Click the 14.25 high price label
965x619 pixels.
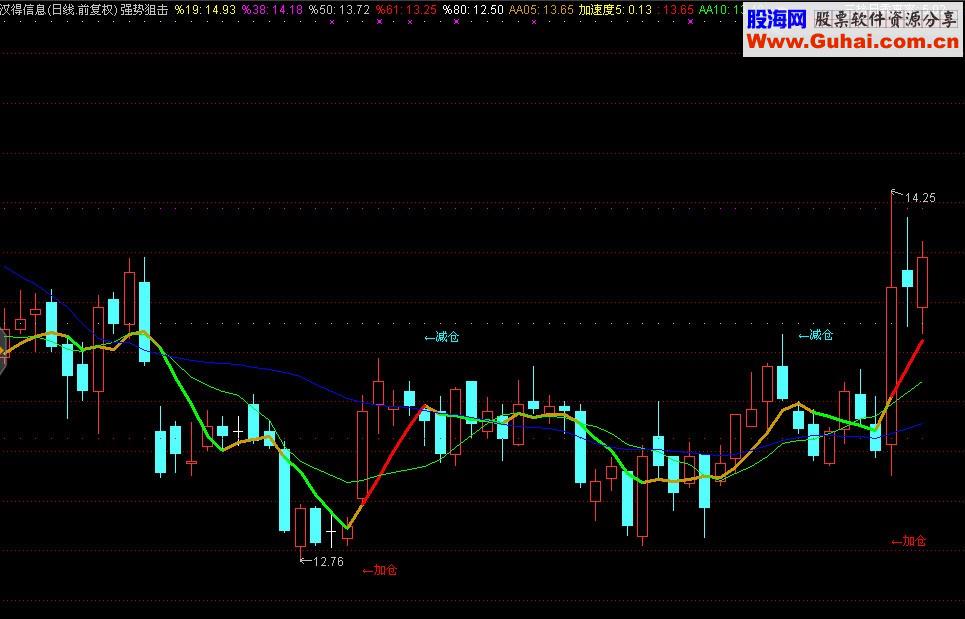tap(920, 198)
